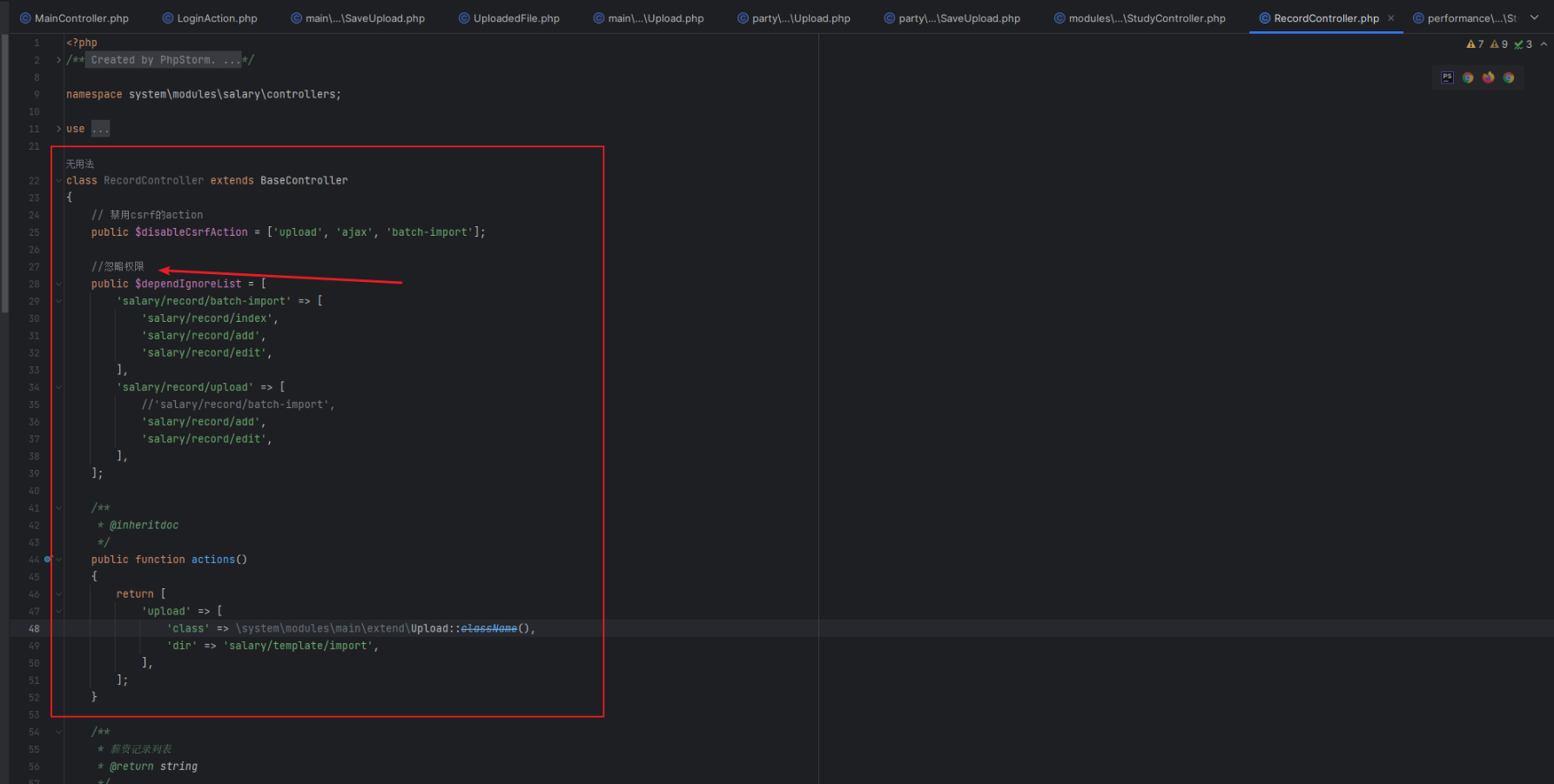Open in Chrome, icon beside PhpStorm icon
Viewport: 1554px width, 784px height.
tap(1468, 77)
